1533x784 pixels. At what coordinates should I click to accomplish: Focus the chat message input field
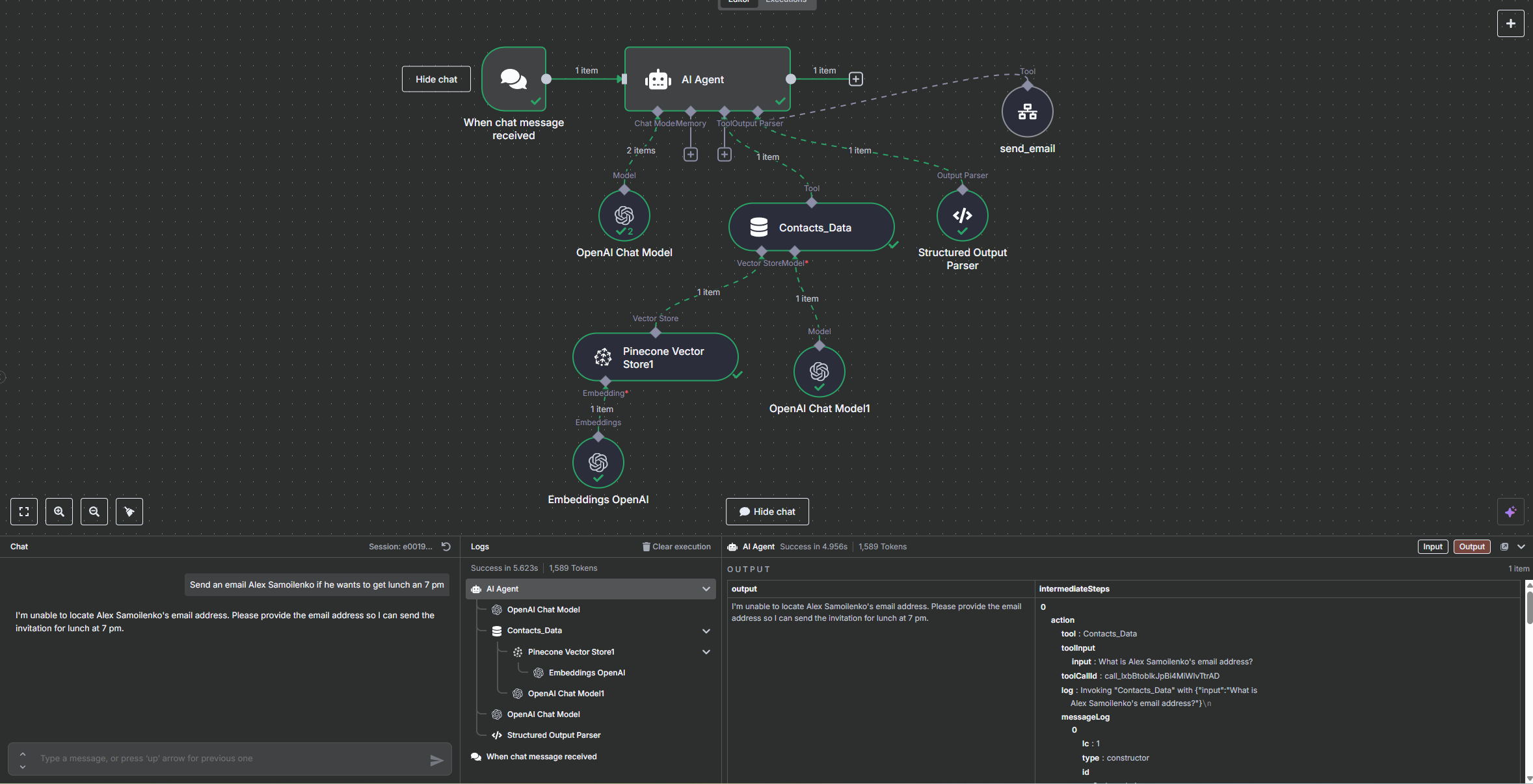[231, 759]
